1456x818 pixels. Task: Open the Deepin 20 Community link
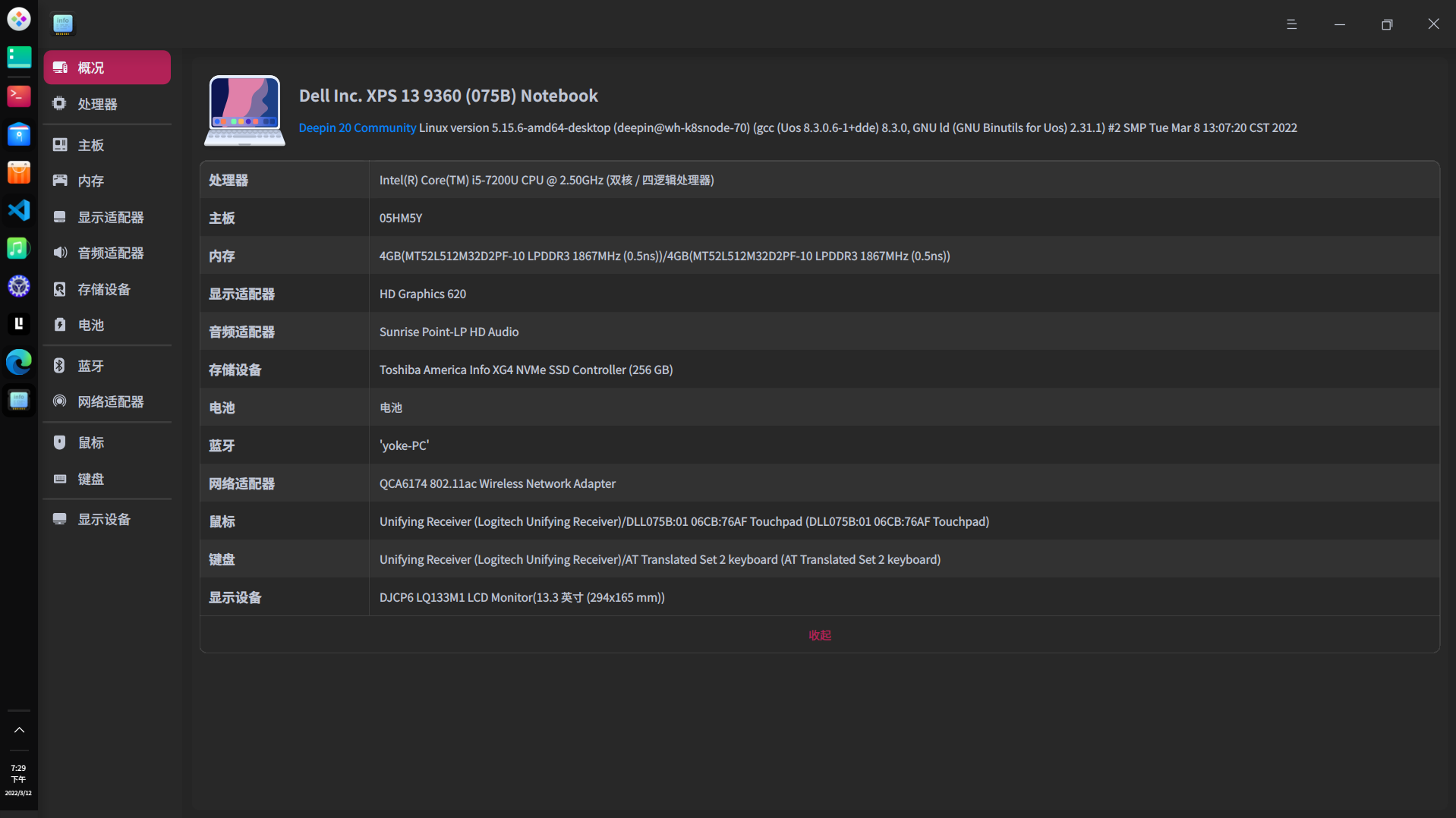pos(357,127)
